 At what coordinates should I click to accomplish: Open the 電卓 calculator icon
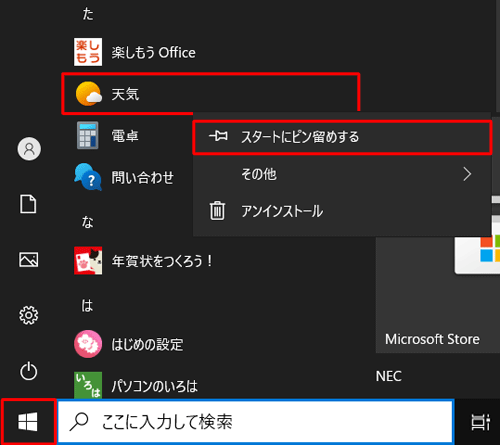pos(88,135)
